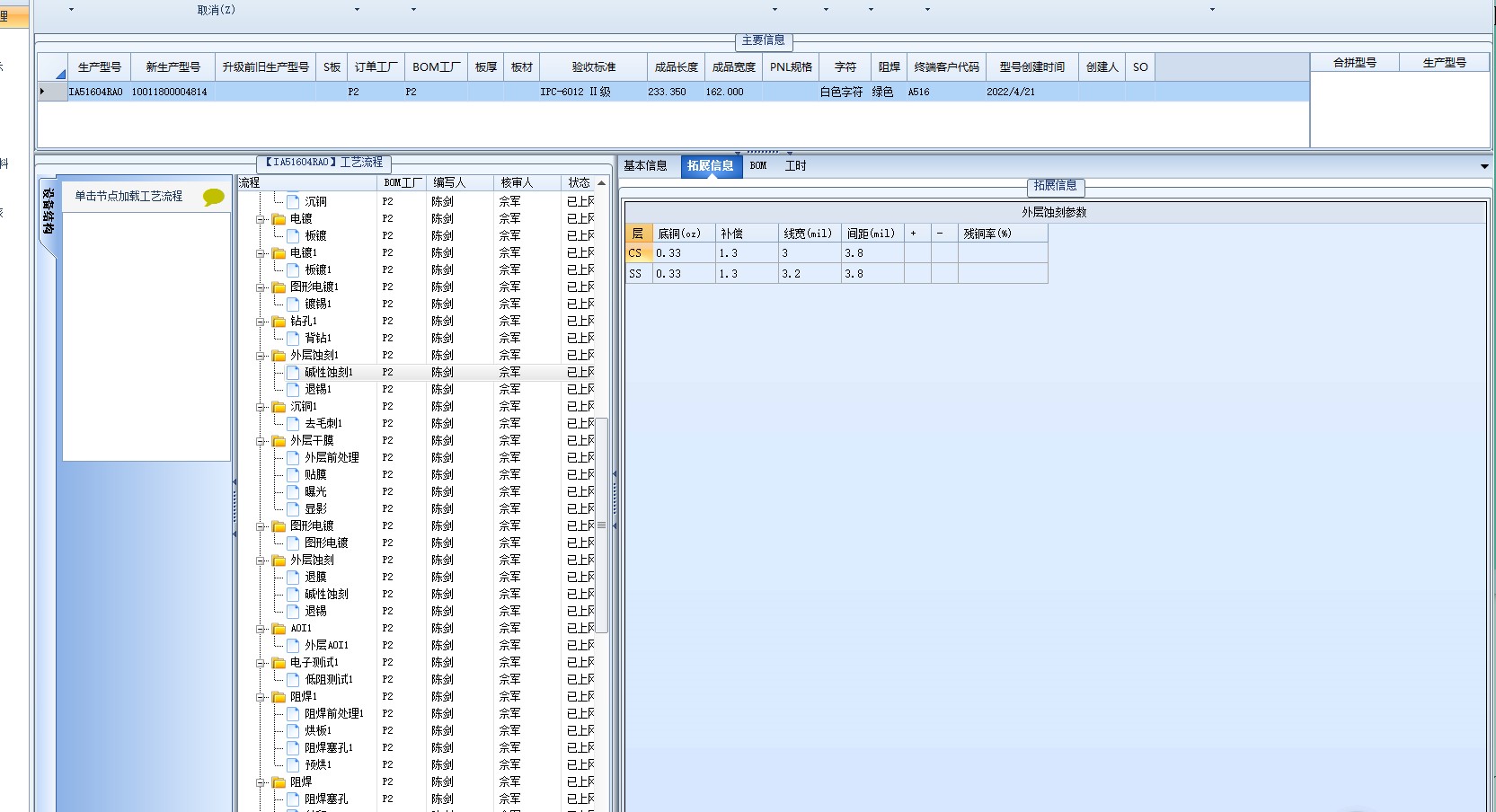The height and width of the screenshot is (812, 1496).
Task: Click the 状态 column header in process list
Action: click(x=579, y=182)
